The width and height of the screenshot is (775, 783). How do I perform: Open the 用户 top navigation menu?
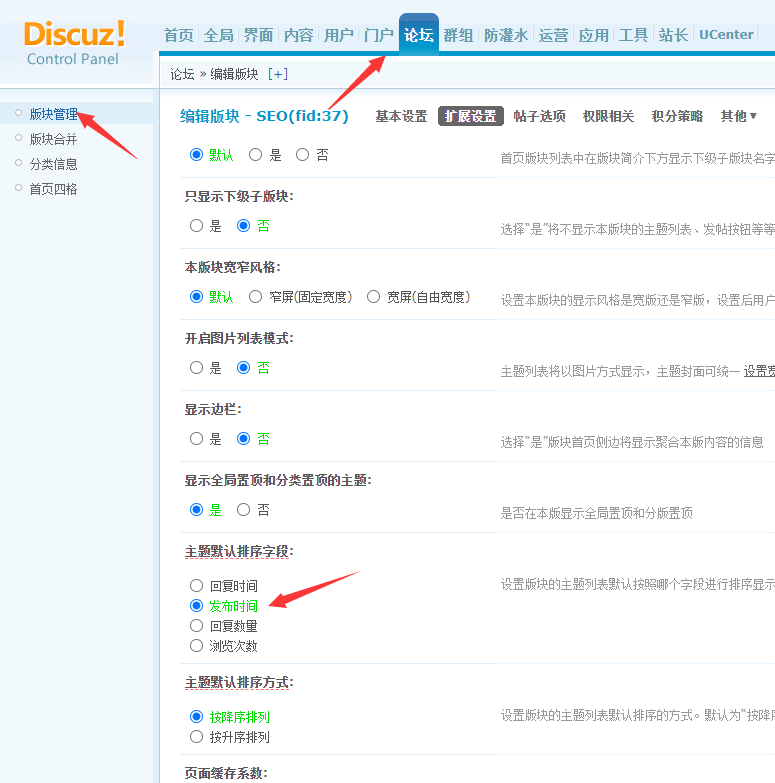pos(338,35)
